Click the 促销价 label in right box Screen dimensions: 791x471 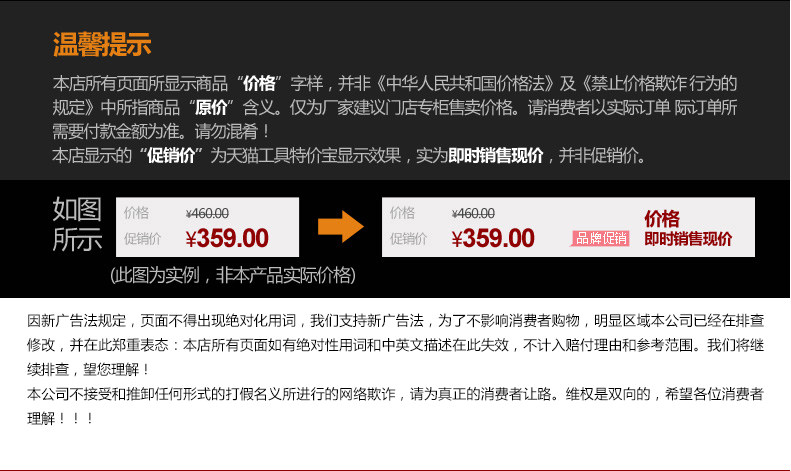tap(408, 239)
